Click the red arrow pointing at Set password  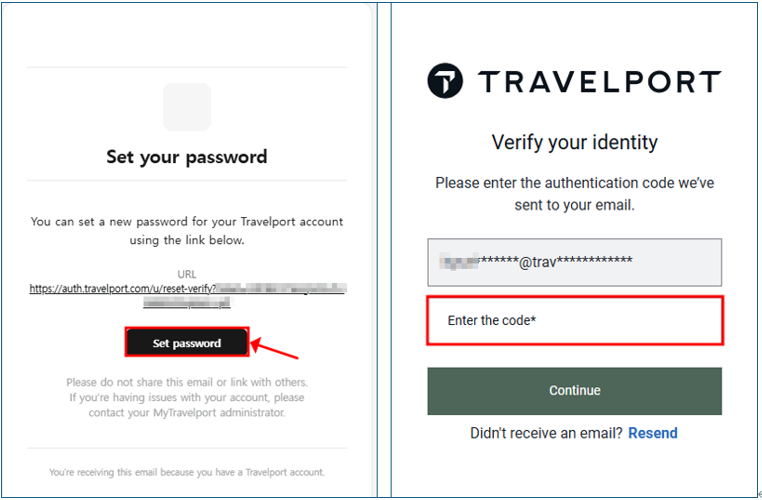click(x=280, y=349)
